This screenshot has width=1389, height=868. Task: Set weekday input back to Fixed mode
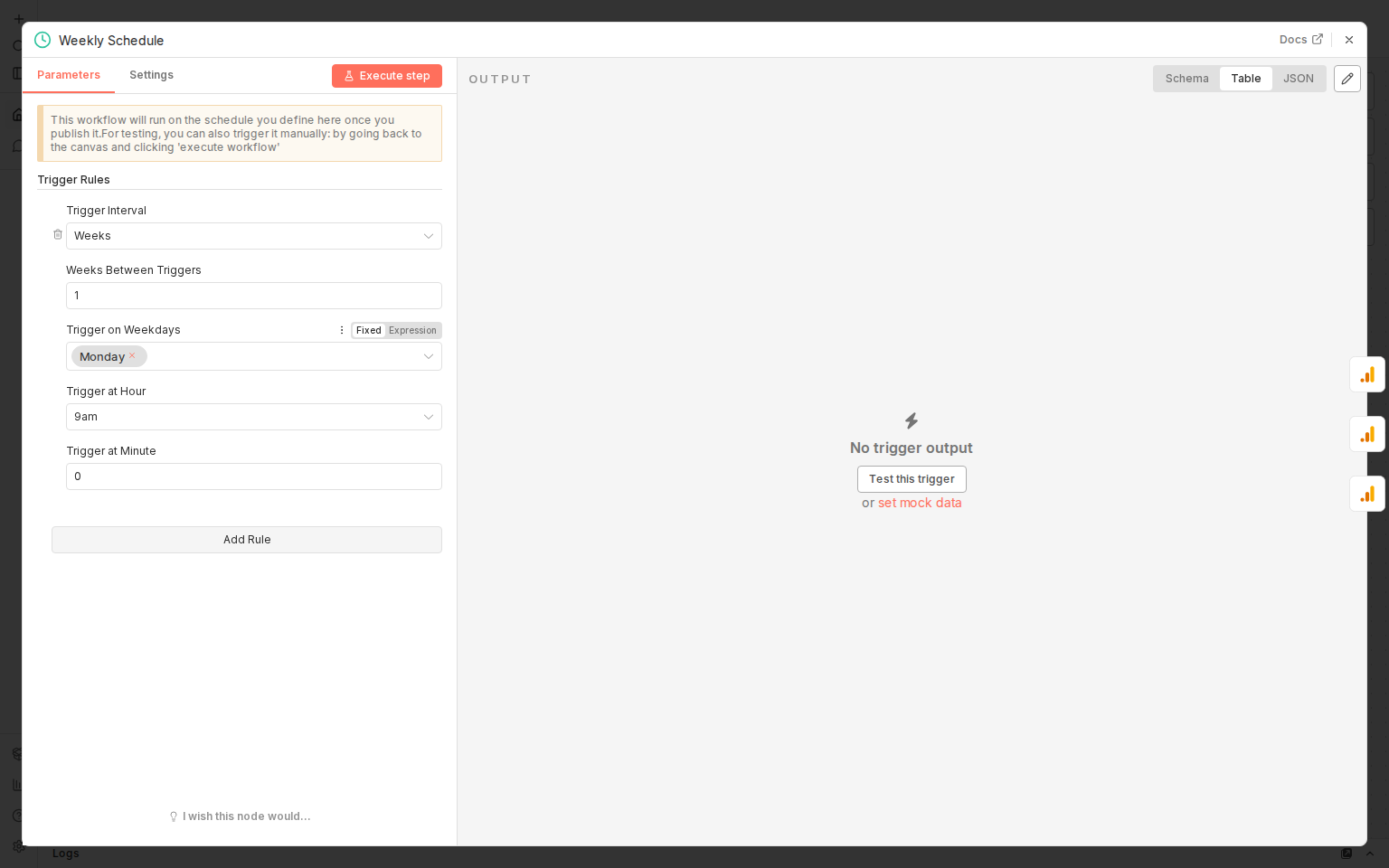[x=368, y=330]
